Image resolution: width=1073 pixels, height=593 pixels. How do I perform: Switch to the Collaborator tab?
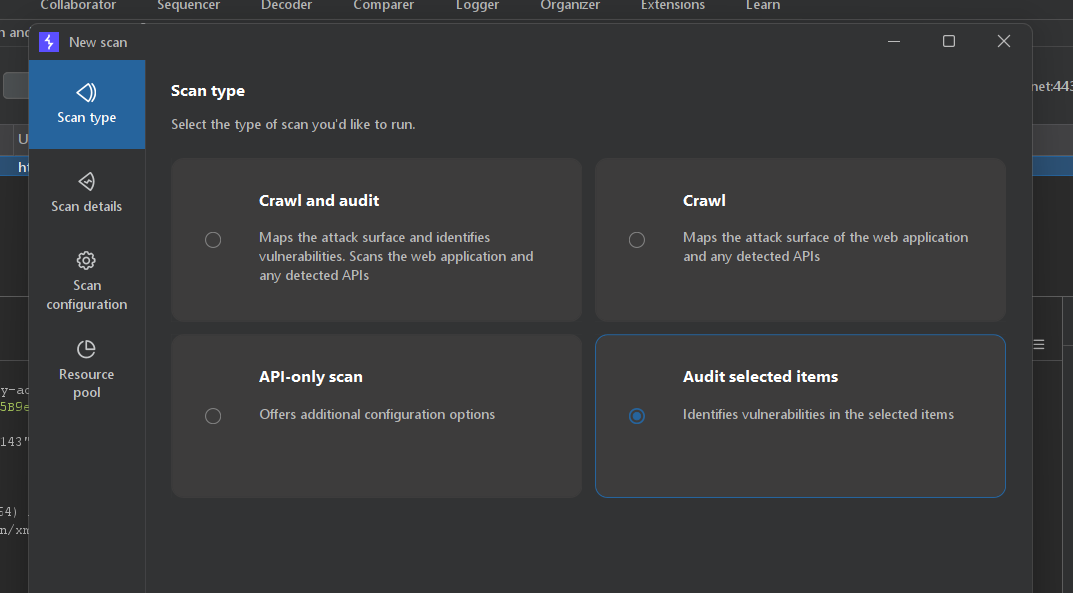pyautogui.click(x=78, y=6)
